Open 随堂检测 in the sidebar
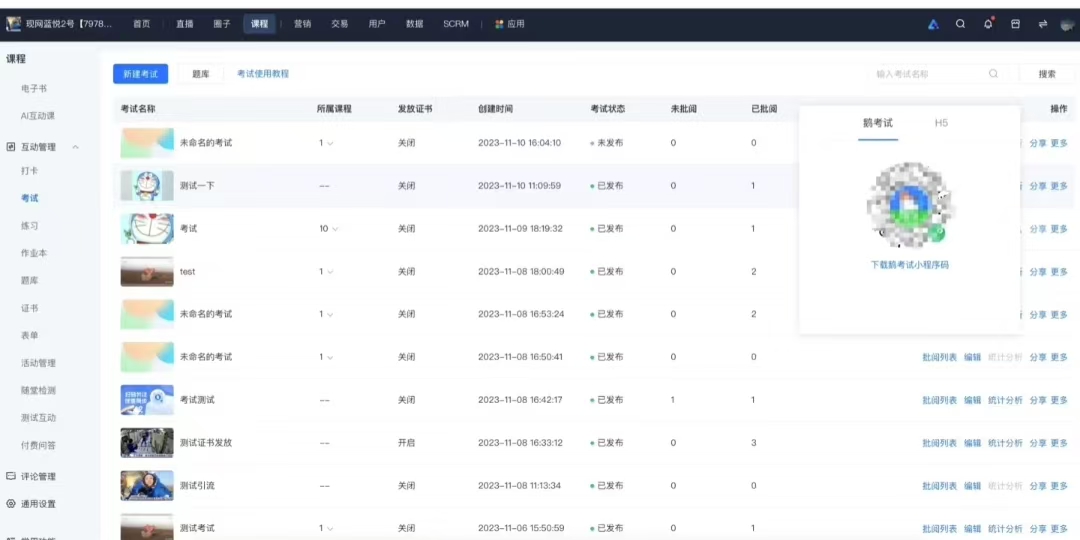Image resolution: width=1080 pixels, height=540 pixels. [x=38, y=391]
